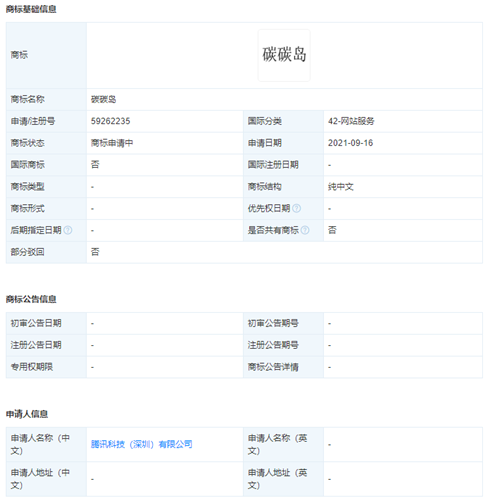This screenshot has width=487, height=500.
Task: Click the 商标公告信息 section heading
Action: coord(31,299)
